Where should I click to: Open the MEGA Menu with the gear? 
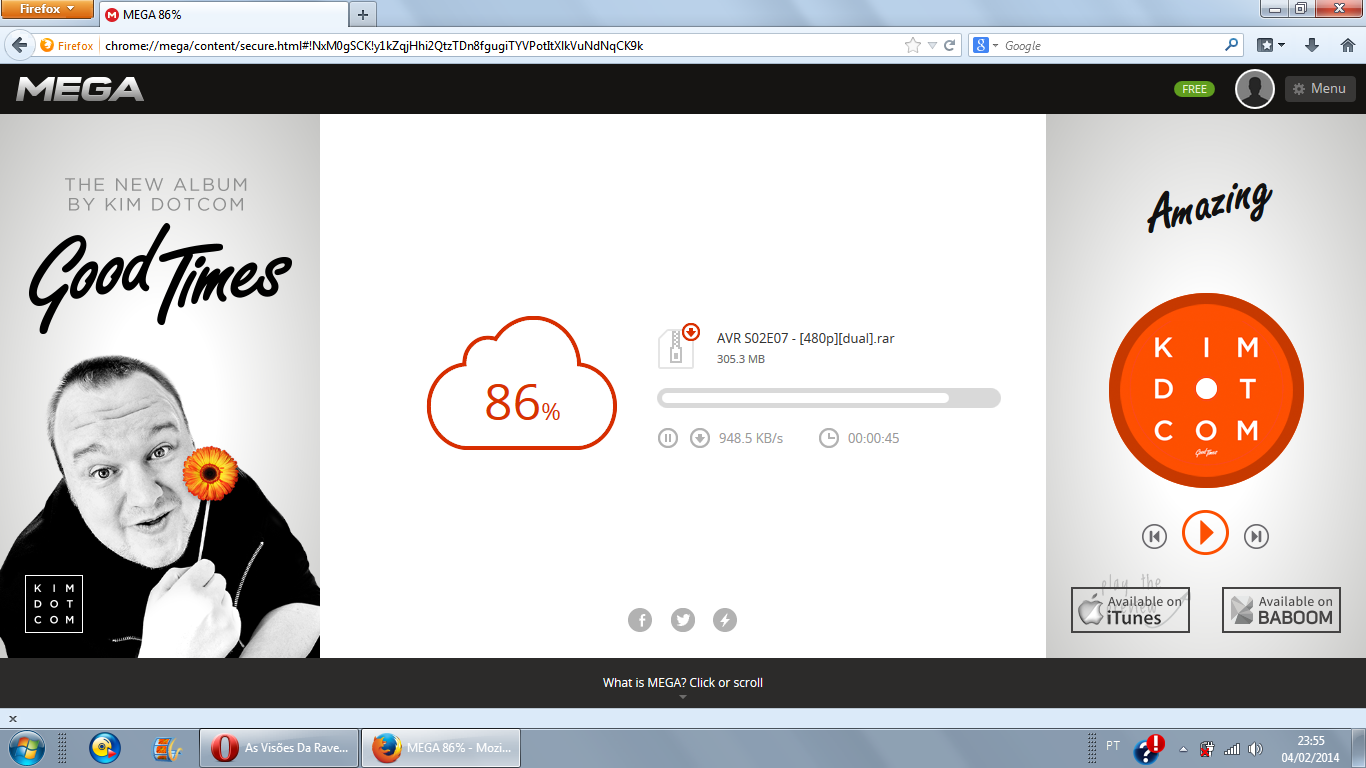pyautogui.click(x=1320, y=88)
